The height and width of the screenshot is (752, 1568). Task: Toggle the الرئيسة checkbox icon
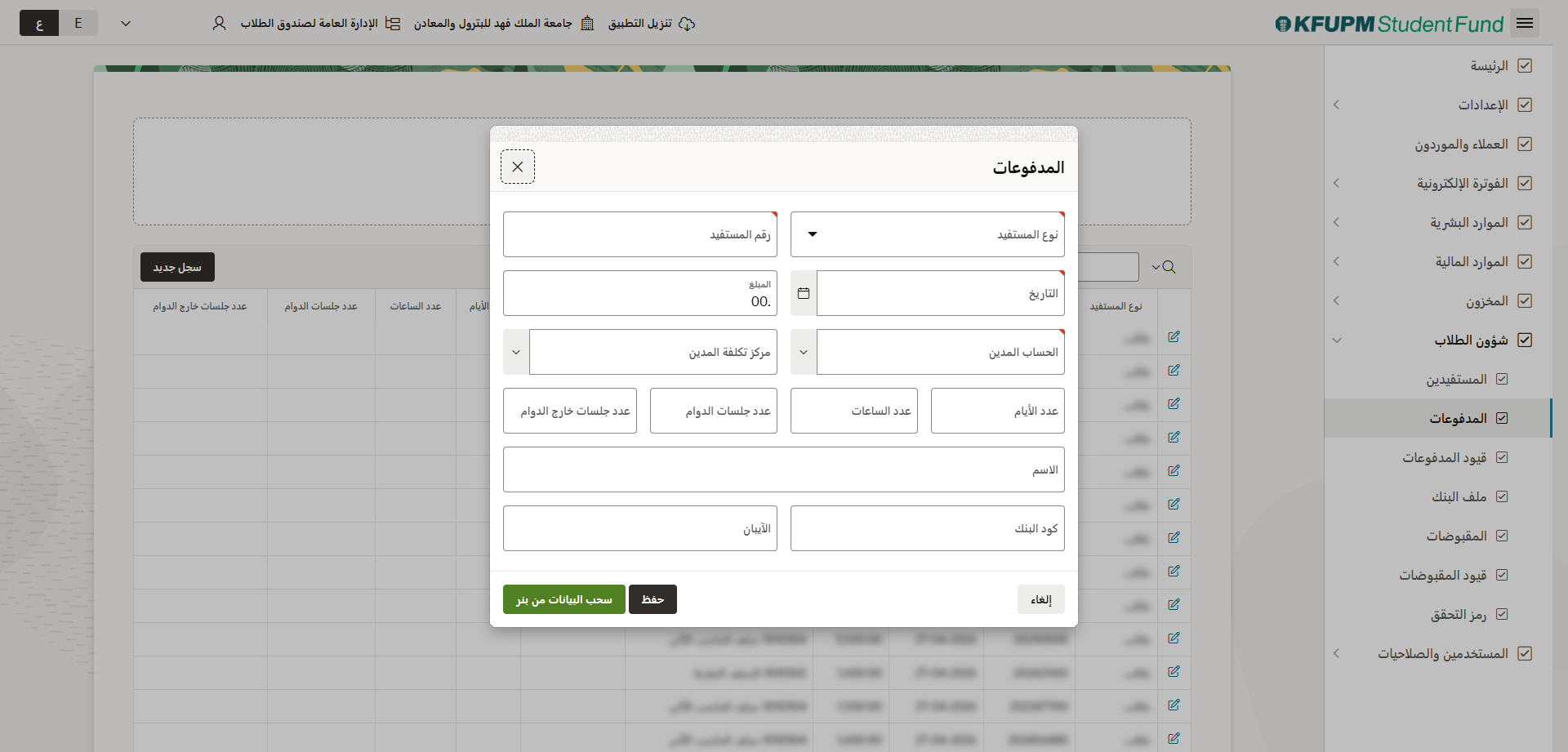tap(1524, 65)
